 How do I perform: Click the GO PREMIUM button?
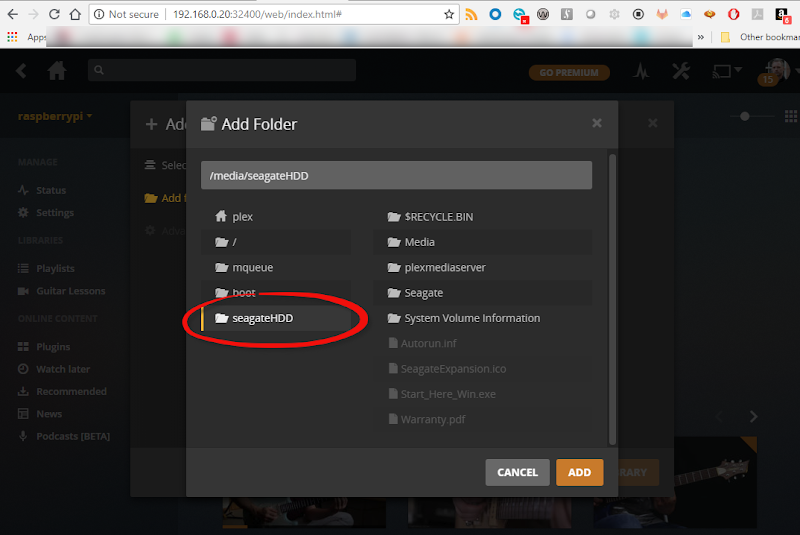[x=569, y=72]
